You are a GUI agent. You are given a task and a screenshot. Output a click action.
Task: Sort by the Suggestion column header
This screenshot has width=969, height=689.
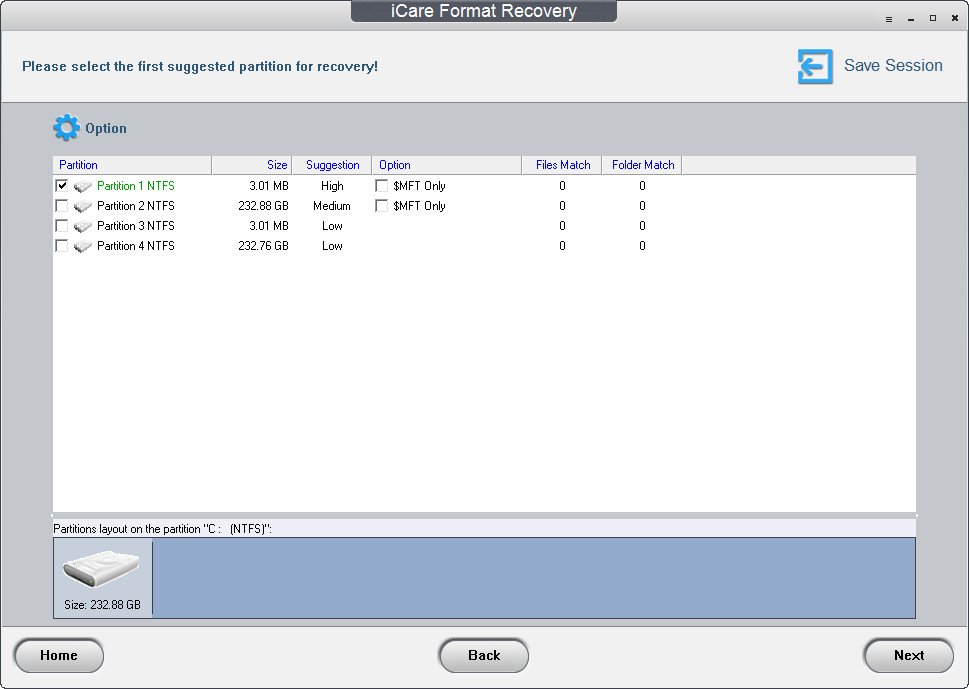click(x=332, y=165)
